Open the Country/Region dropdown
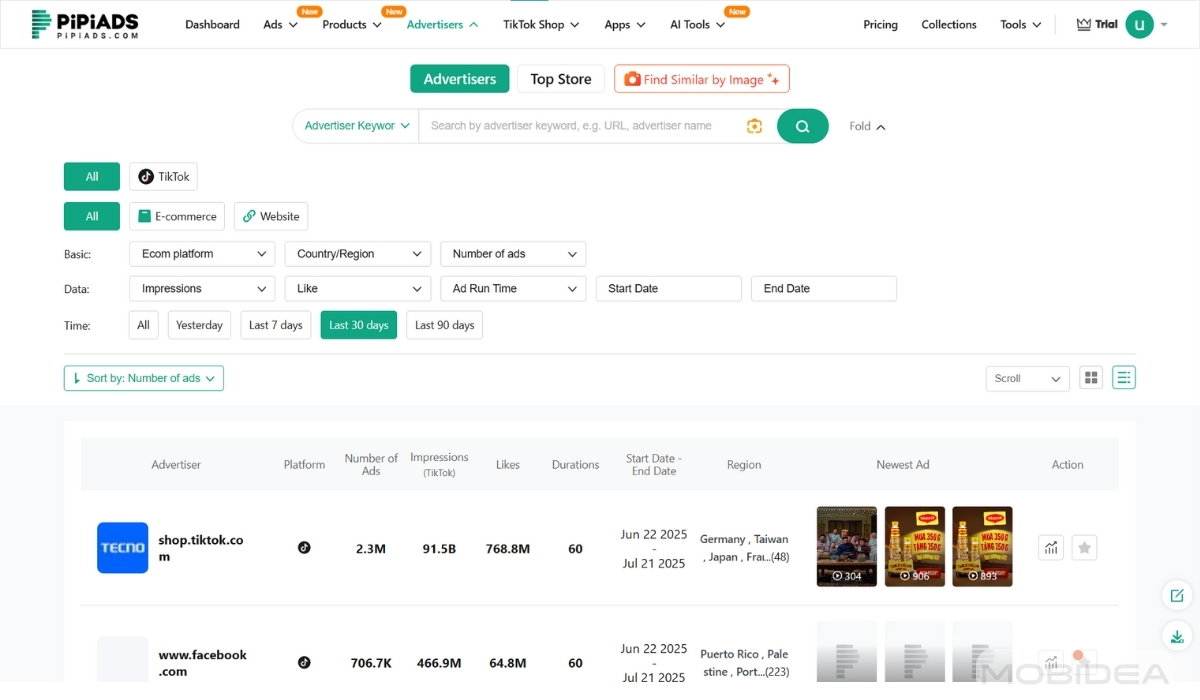The image size is (1200, 700). point(358,254)
